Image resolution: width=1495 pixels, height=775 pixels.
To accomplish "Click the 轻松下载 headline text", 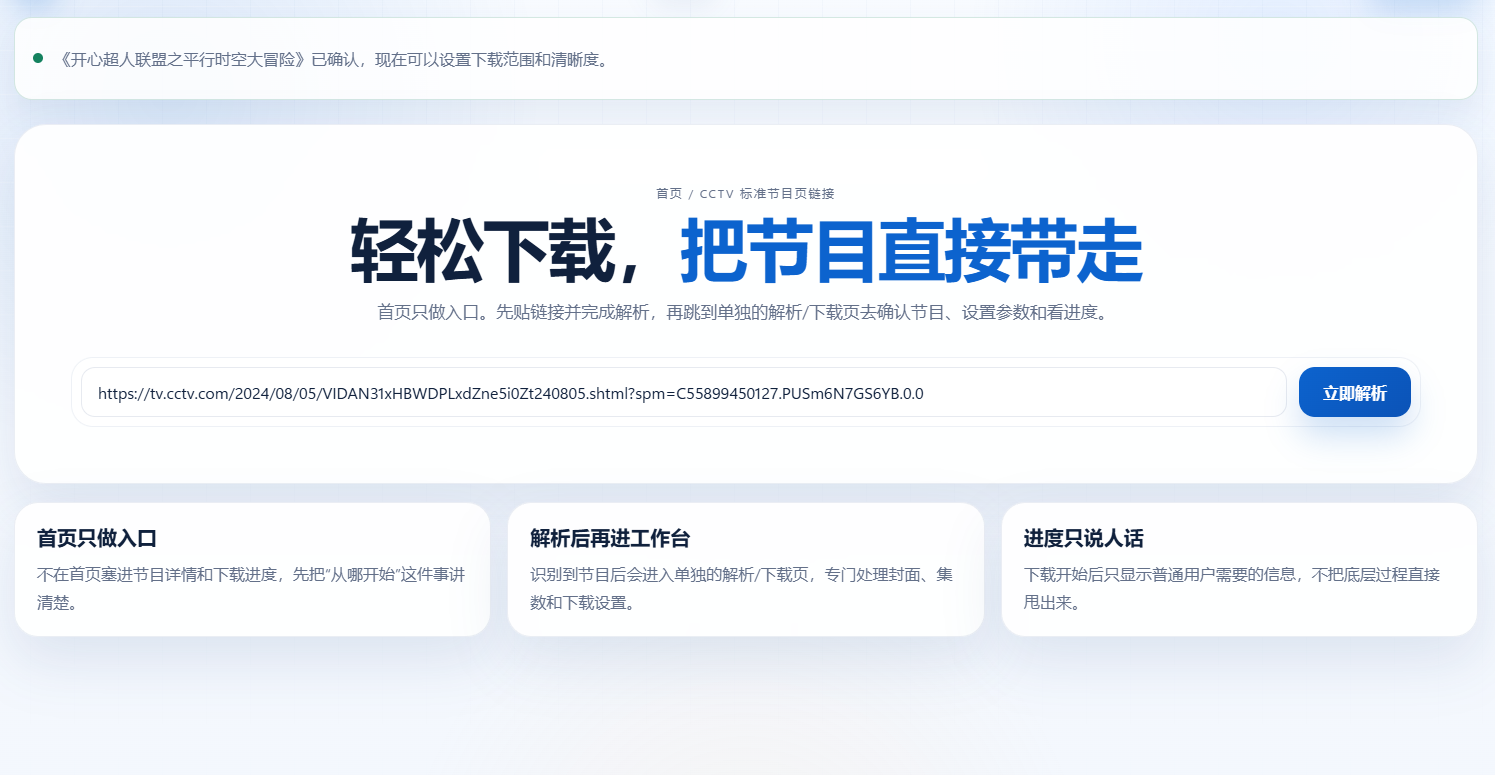I will 494,252.
